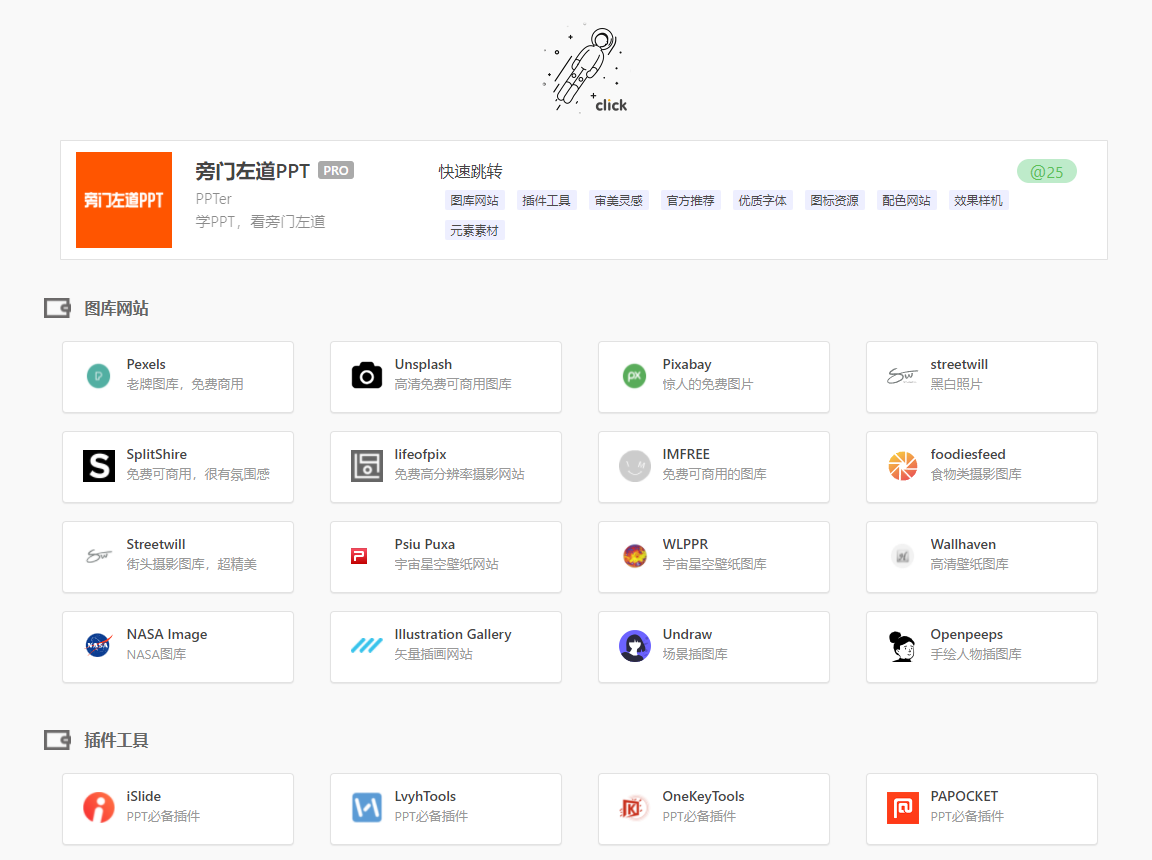This screenshot has width=1152, height=860.
Task: Open the Psiu Puxa space wallpaper card
Action: click(445, 556)
